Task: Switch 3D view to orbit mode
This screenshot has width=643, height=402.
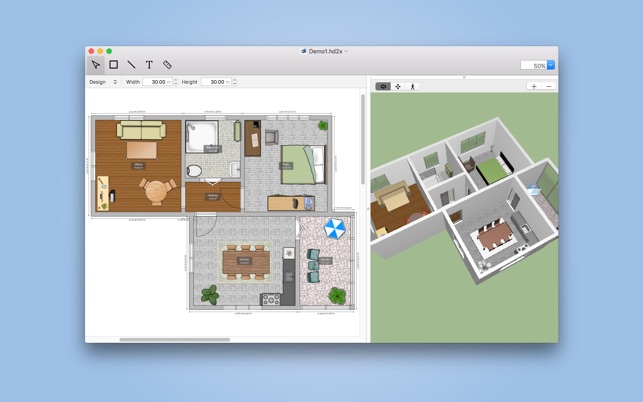Action: (x=383, y=87)
